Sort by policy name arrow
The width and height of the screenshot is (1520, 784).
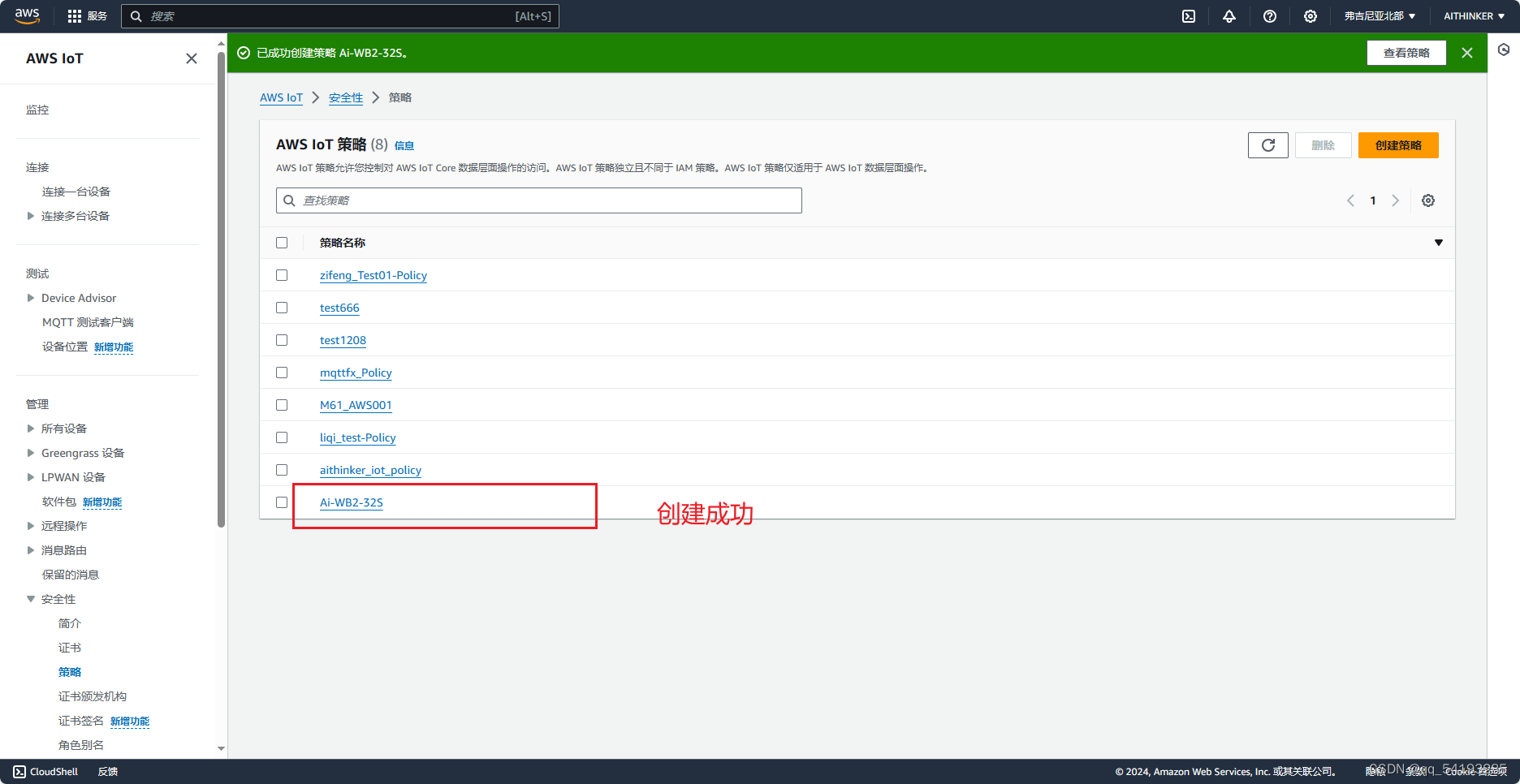pos(1439,243)
